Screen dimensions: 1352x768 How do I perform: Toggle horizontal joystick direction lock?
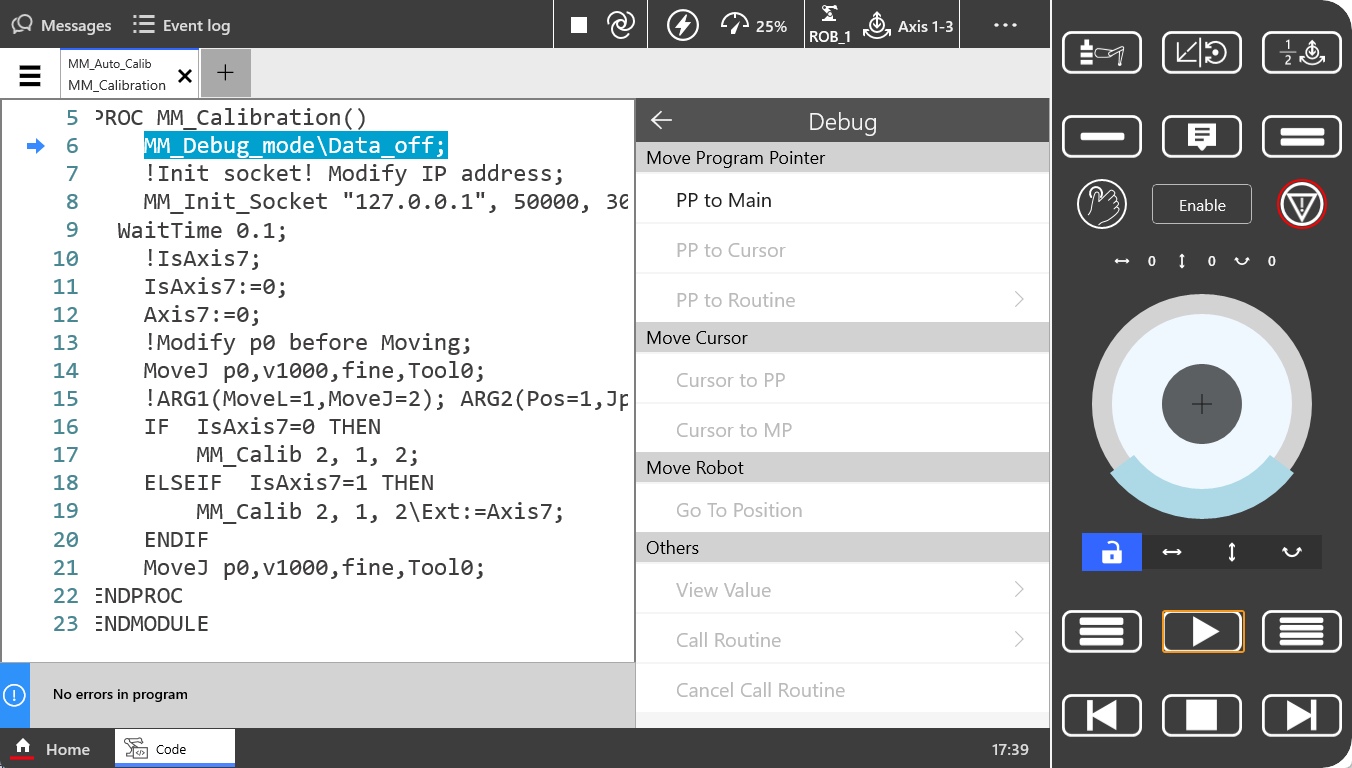point(1172,552)
